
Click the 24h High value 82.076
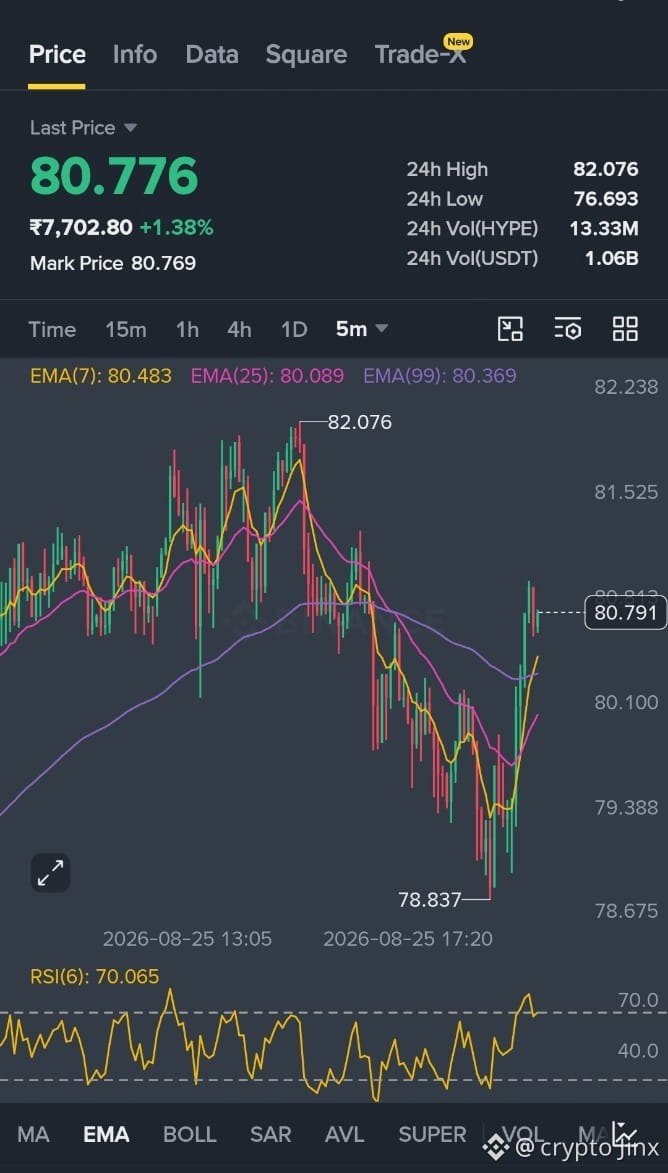pos(606,169)
